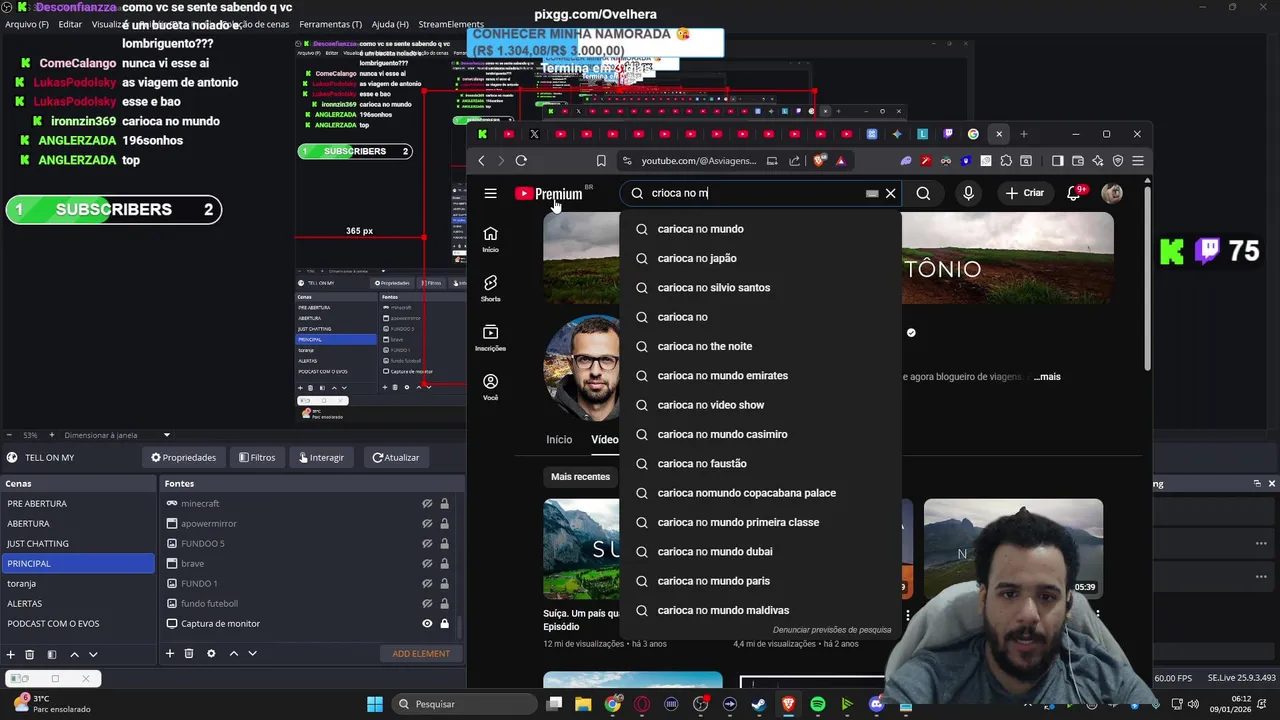
Task: Click the Interagir button
Action: [x=321, y=457]
